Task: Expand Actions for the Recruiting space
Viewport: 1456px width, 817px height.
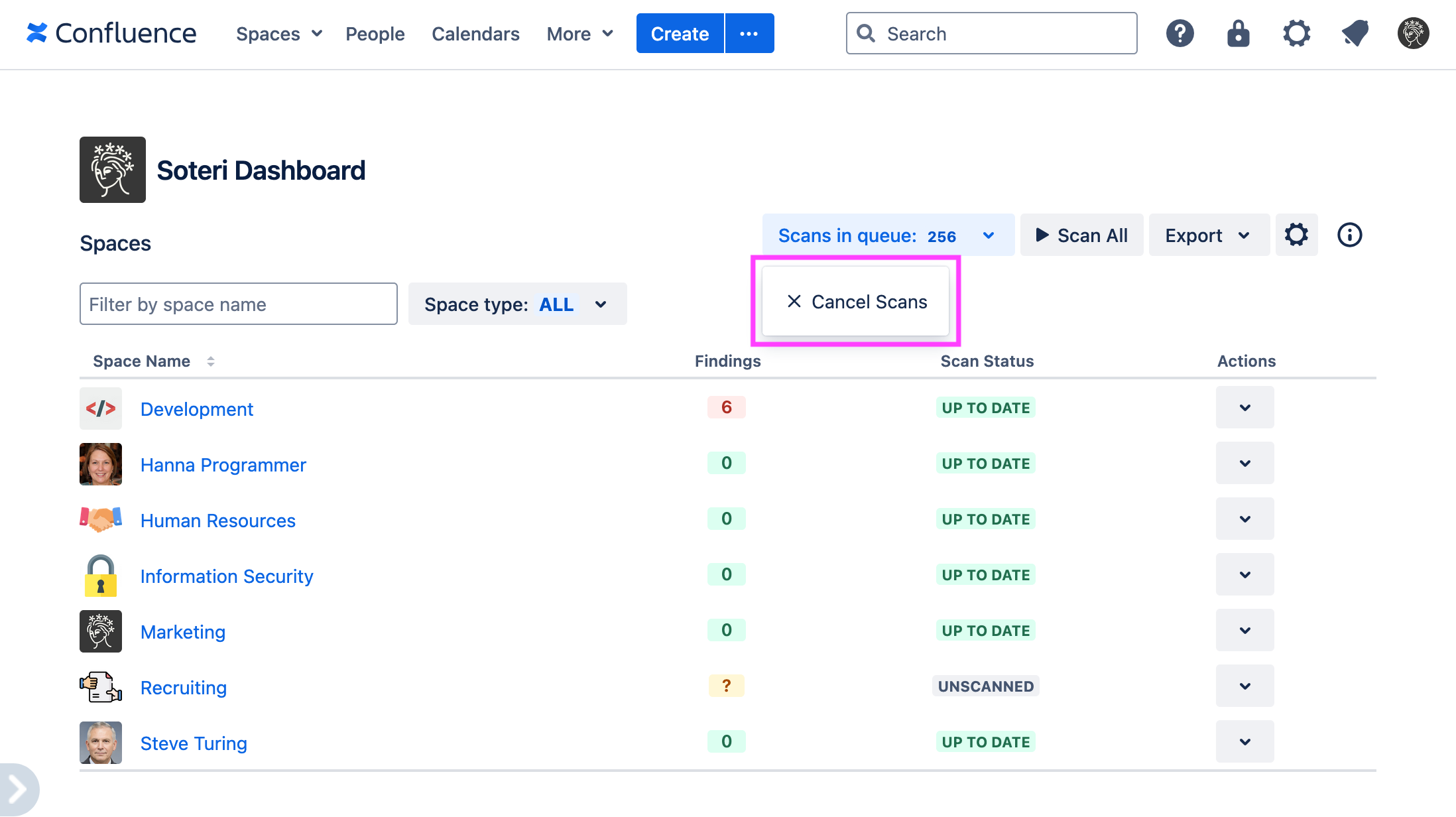Action: (x=1244, y=686)
